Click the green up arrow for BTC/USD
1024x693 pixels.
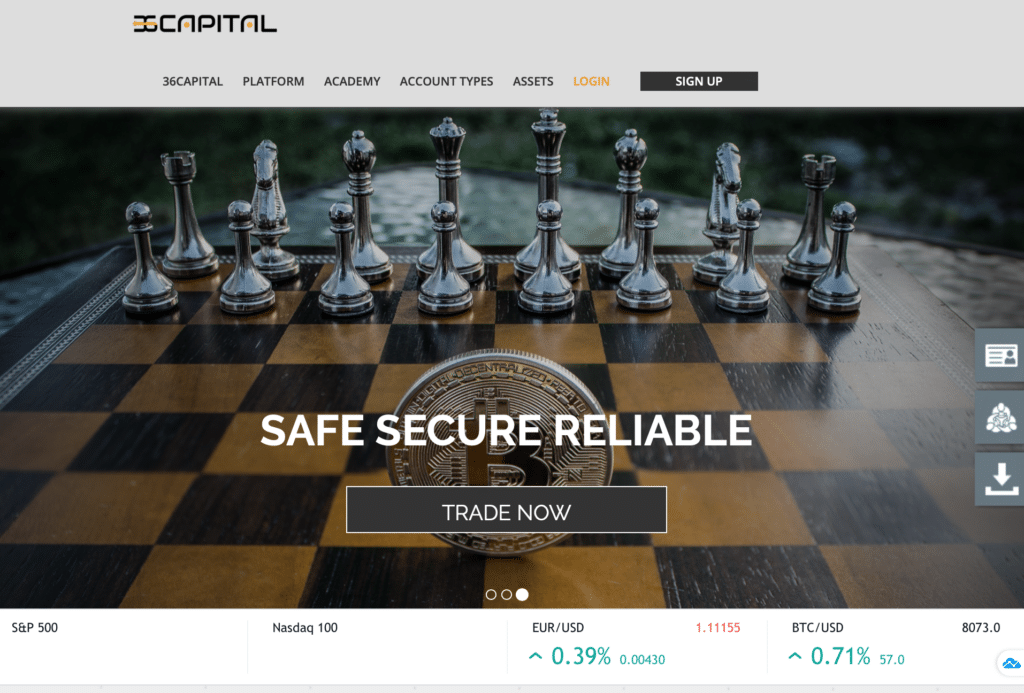pyautogui.click(x=795, y=656)
